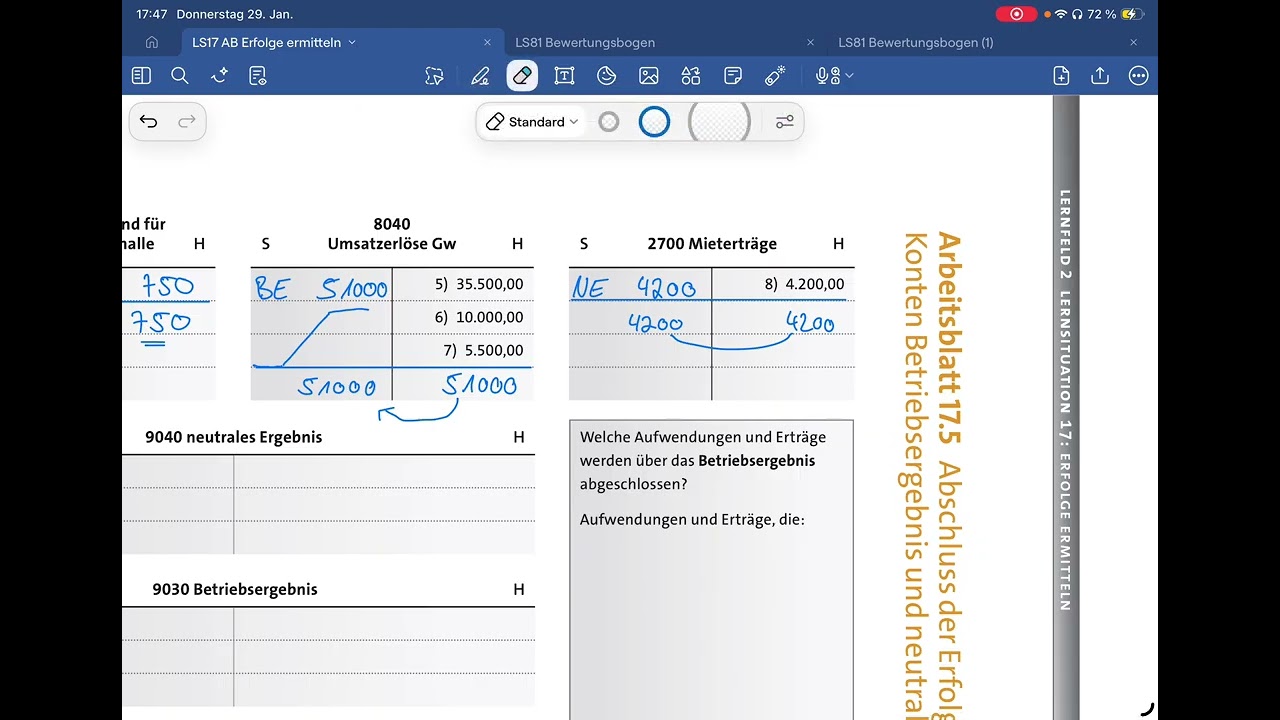Open the Standard eraser type dropdown
Viewport: 1280px width, 720px height.
tap(532, 122)
